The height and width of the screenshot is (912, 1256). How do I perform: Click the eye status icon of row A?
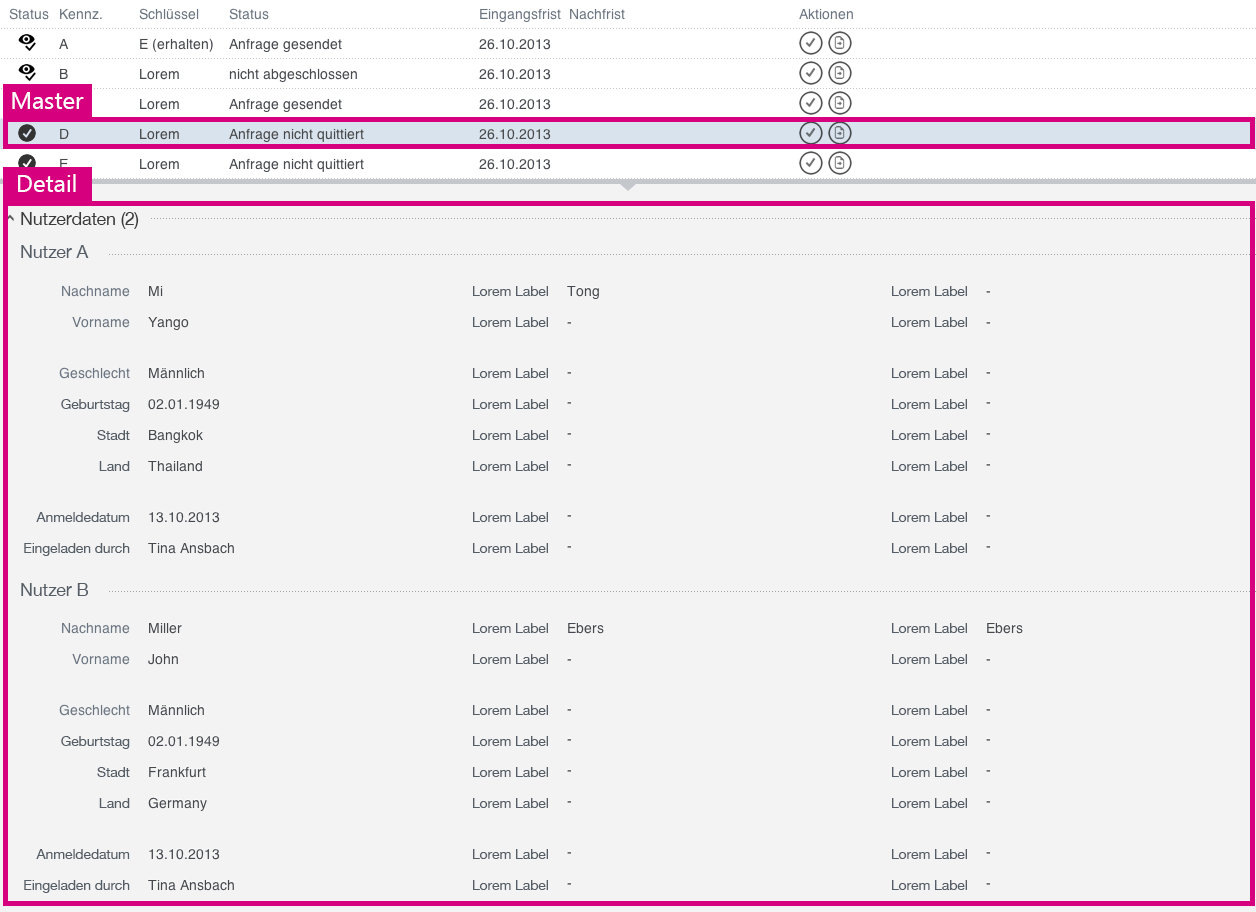click(27, 42)
